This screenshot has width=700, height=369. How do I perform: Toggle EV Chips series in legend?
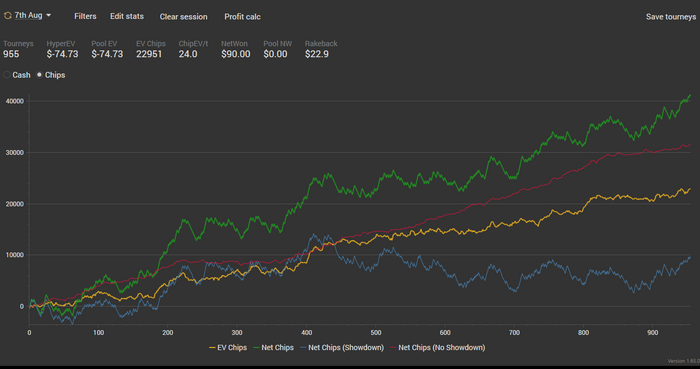[x=228, y=348]
